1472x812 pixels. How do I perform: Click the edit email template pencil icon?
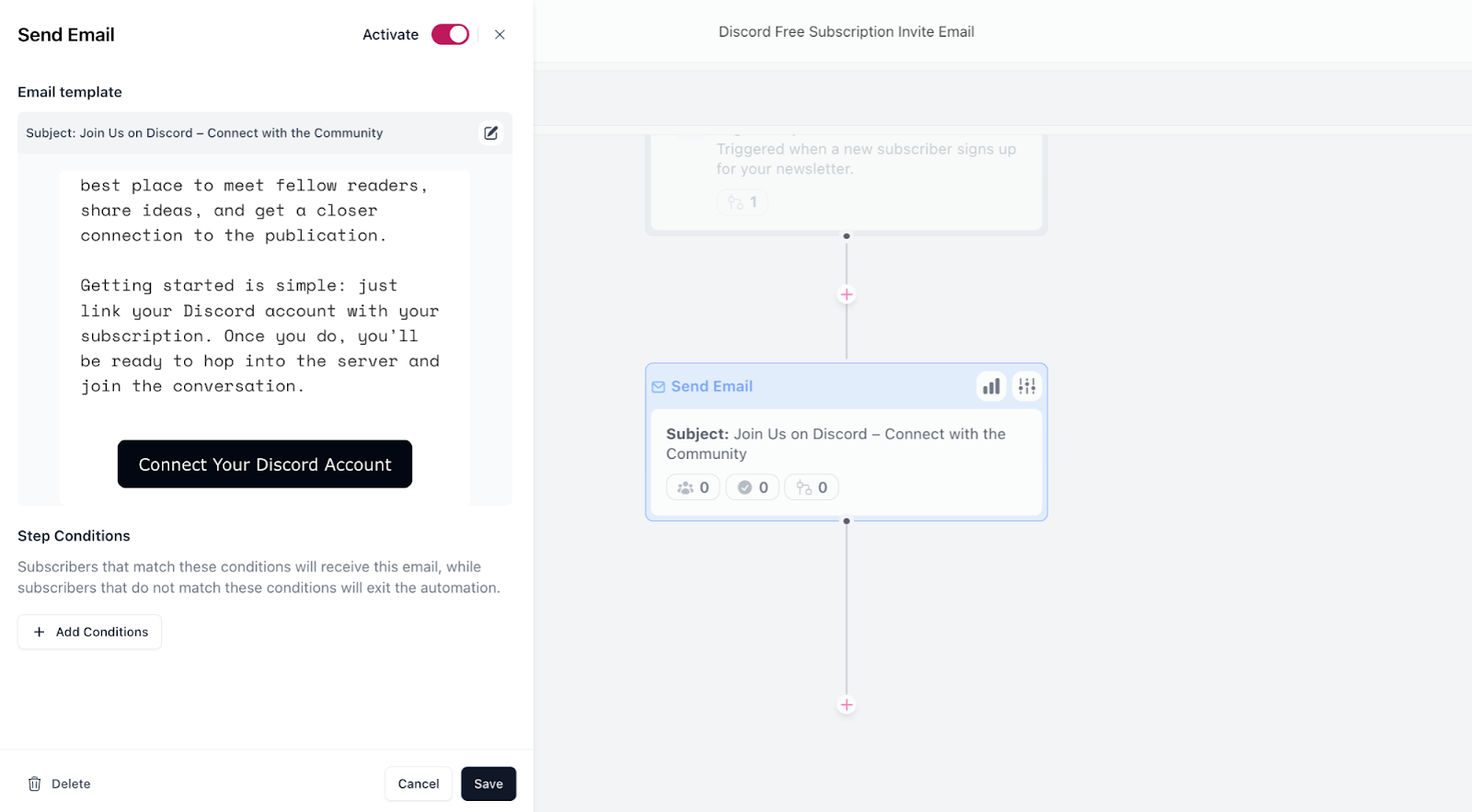tap(491, 133)
